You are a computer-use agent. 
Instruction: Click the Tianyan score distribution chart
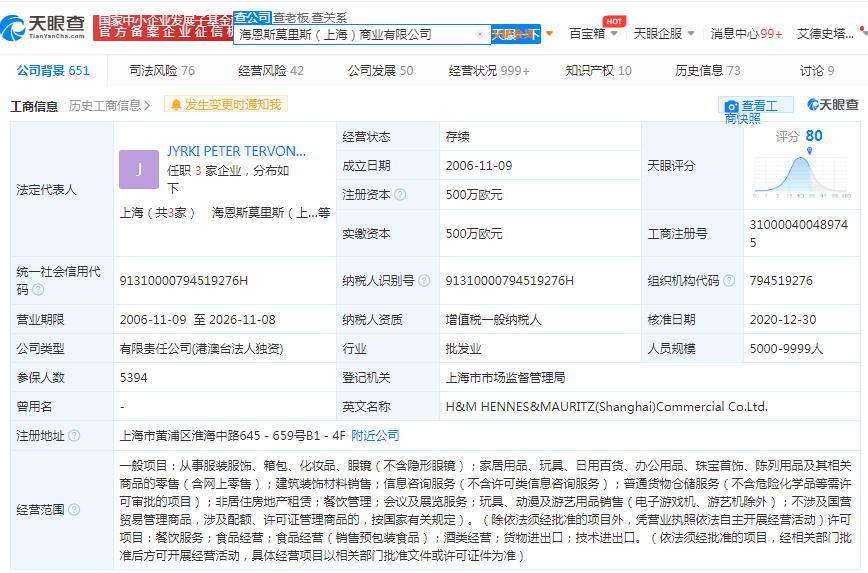click(802, 175)
